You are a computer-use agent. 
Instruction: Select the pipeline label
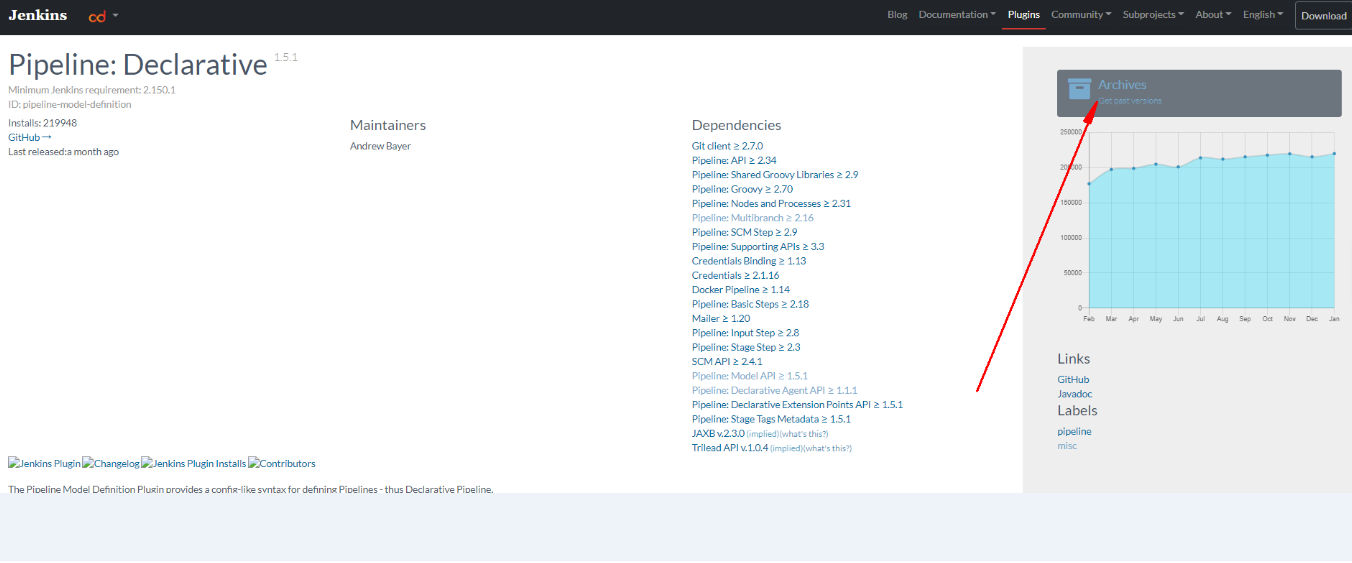pos(1074,432)
